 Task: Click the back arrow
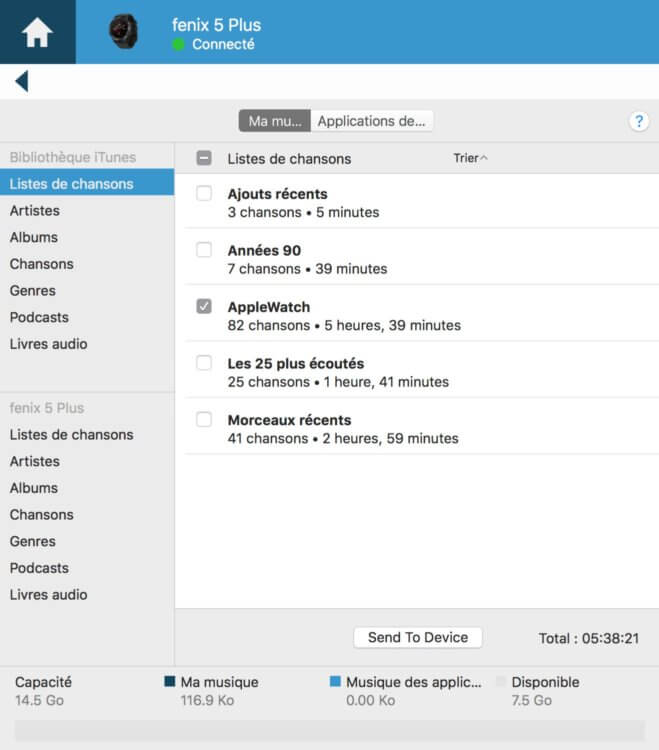(x=22, y=81)
